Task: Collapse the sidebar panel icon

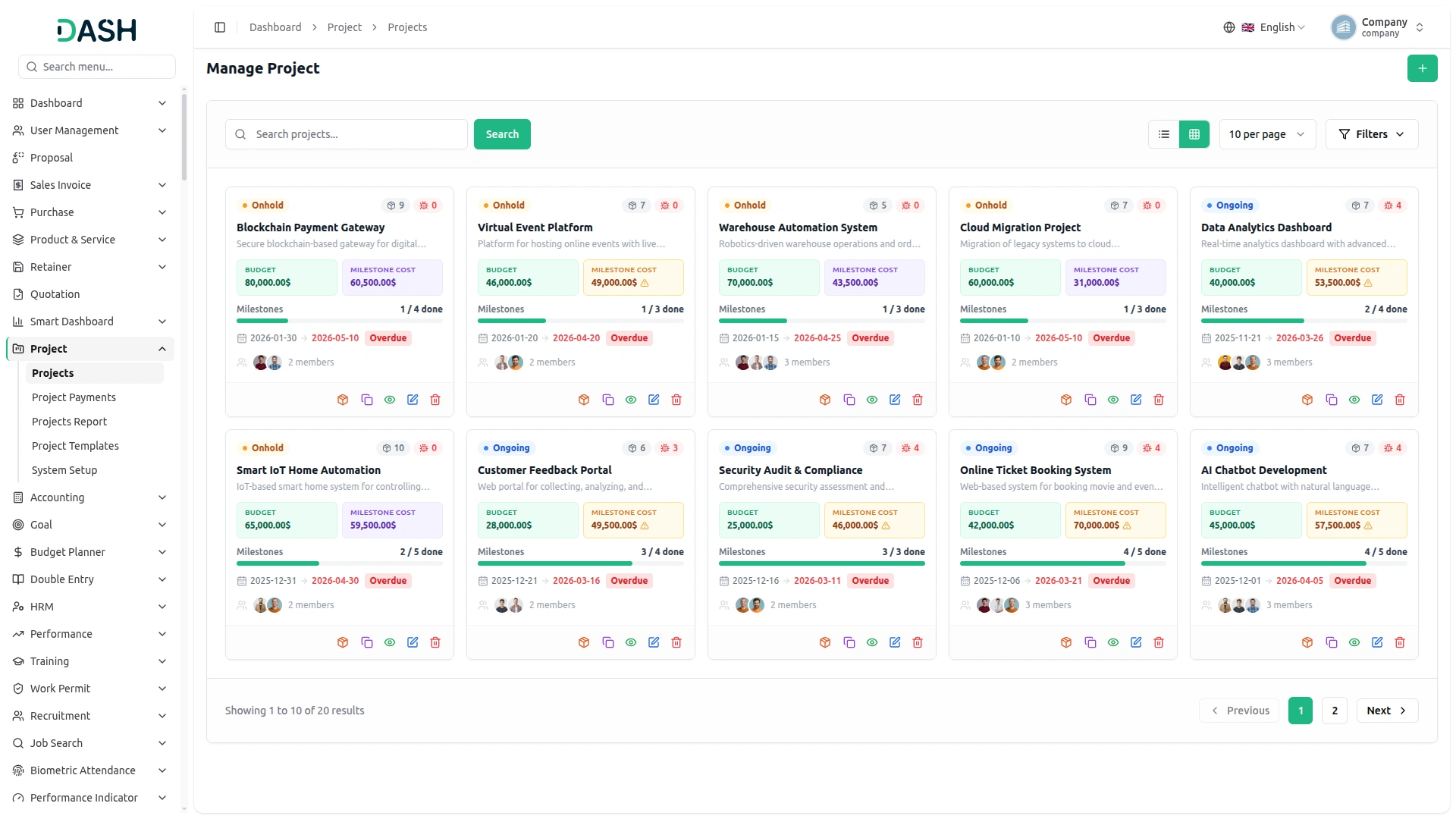Action: click(x=220, y=27)
